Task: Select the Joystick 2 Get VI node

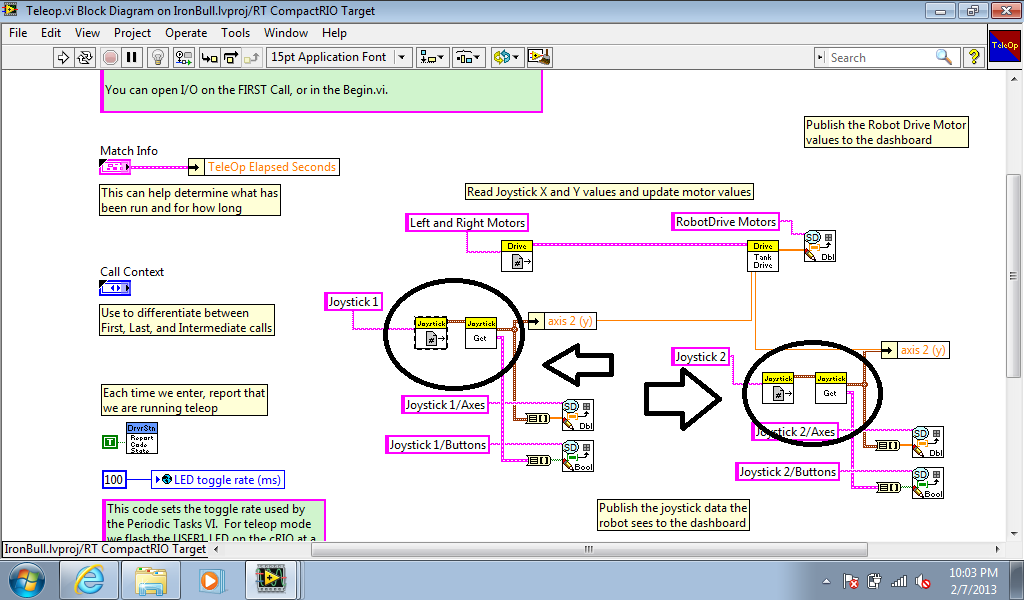Action: (x=831, y=388)
